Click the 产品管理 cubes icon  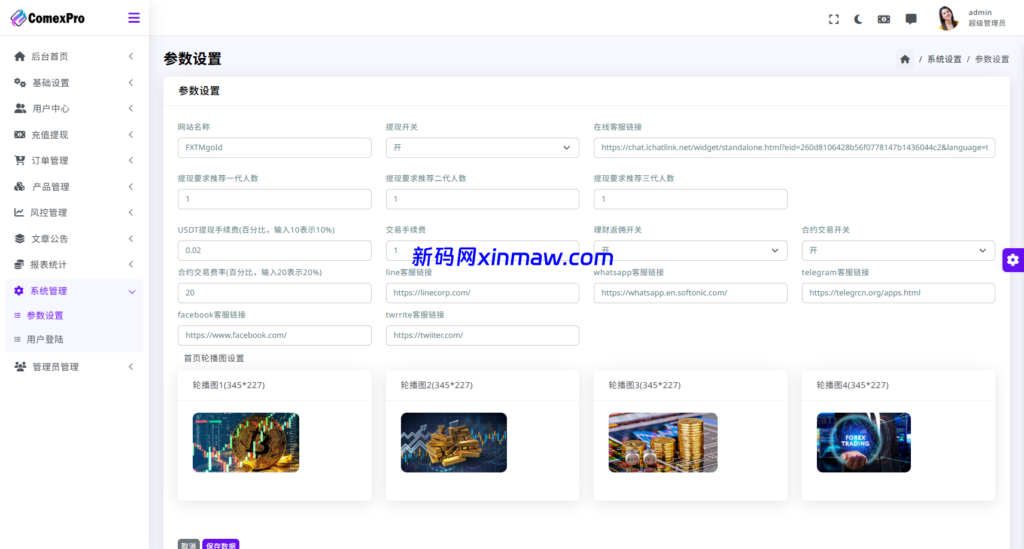(x=20, y=187)
